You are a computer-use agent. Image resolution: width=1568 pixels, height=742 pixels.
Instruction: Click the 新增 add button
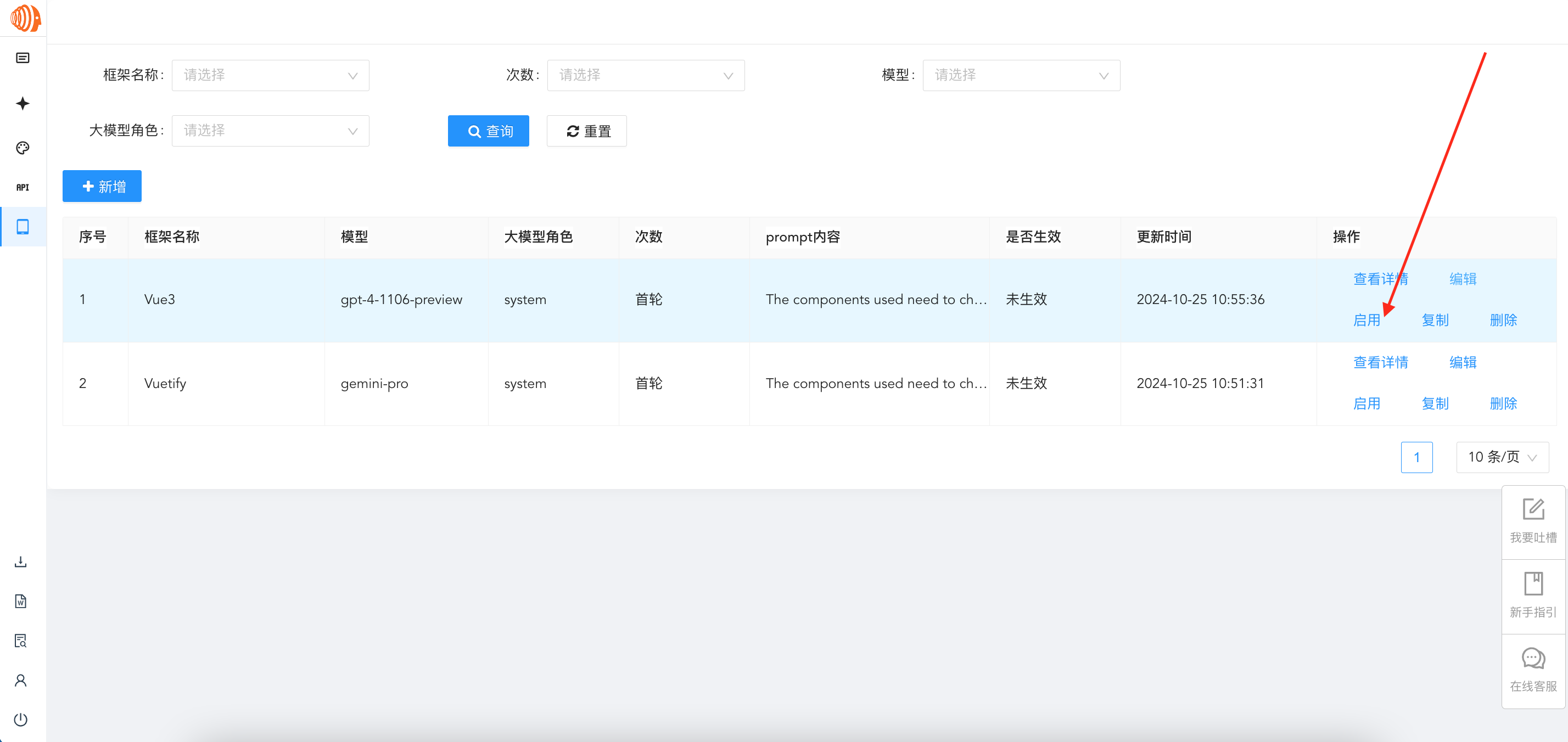click(x=102, y=186)
